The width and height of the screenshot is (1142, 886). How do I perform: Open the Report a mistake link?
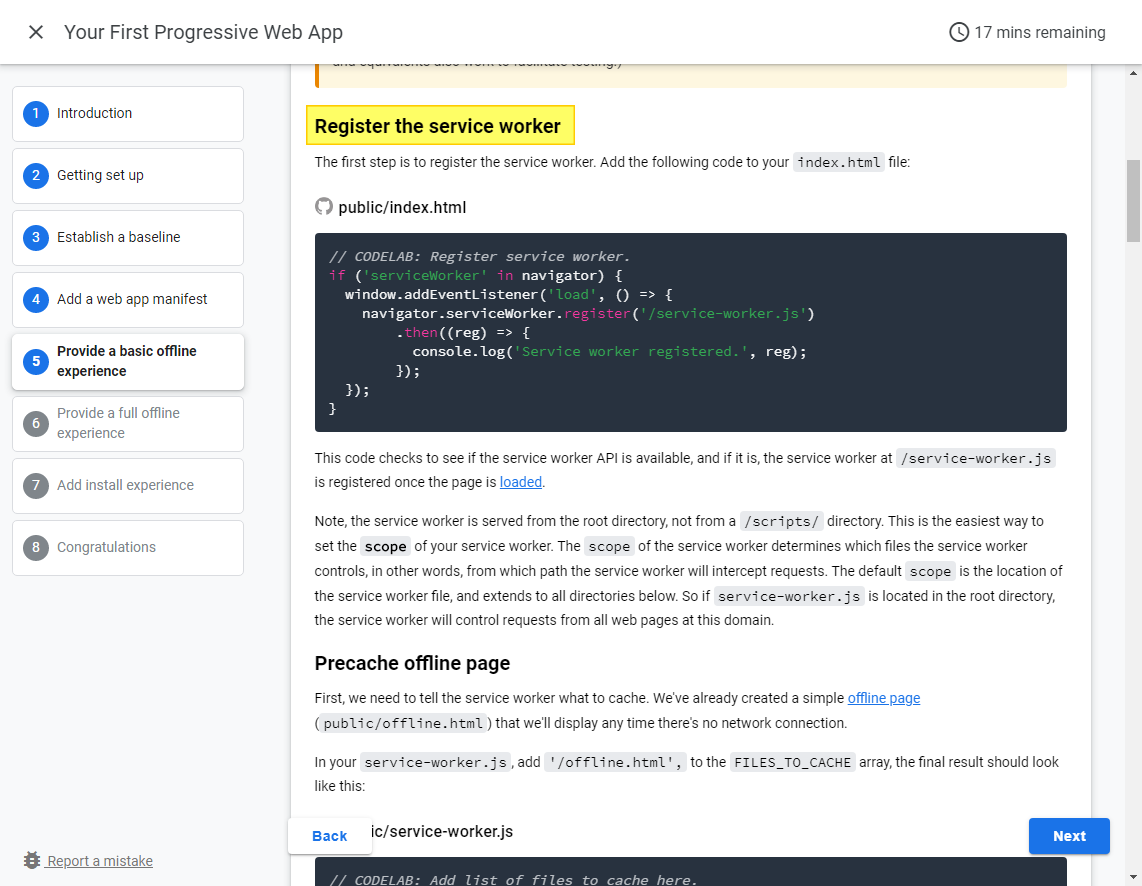click(x=100, y=861)
